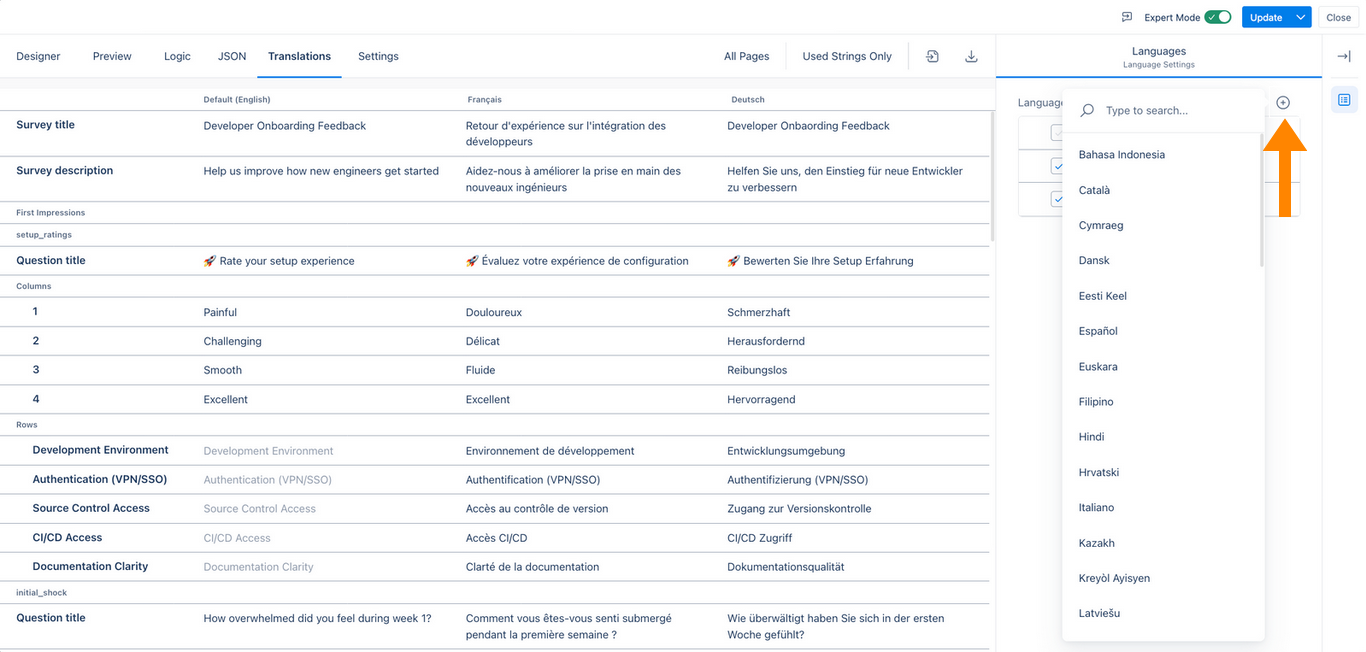Click the icon left of Expert Mode
Screen dimensions: 1366x652
(1127, 17)
